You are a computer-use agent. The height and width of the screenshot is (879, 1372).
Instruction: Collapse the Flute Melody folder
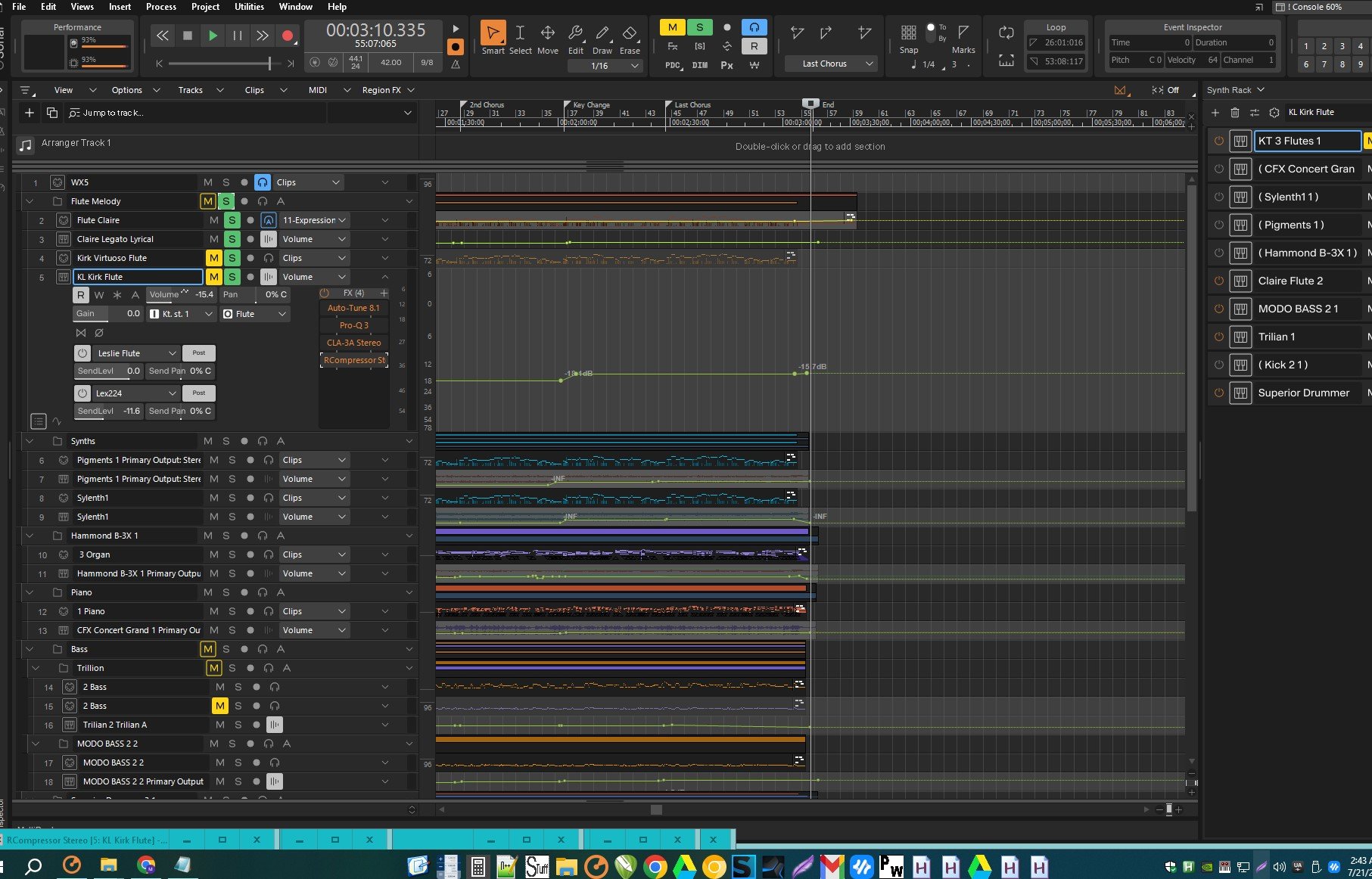click(x=30, y=201)
